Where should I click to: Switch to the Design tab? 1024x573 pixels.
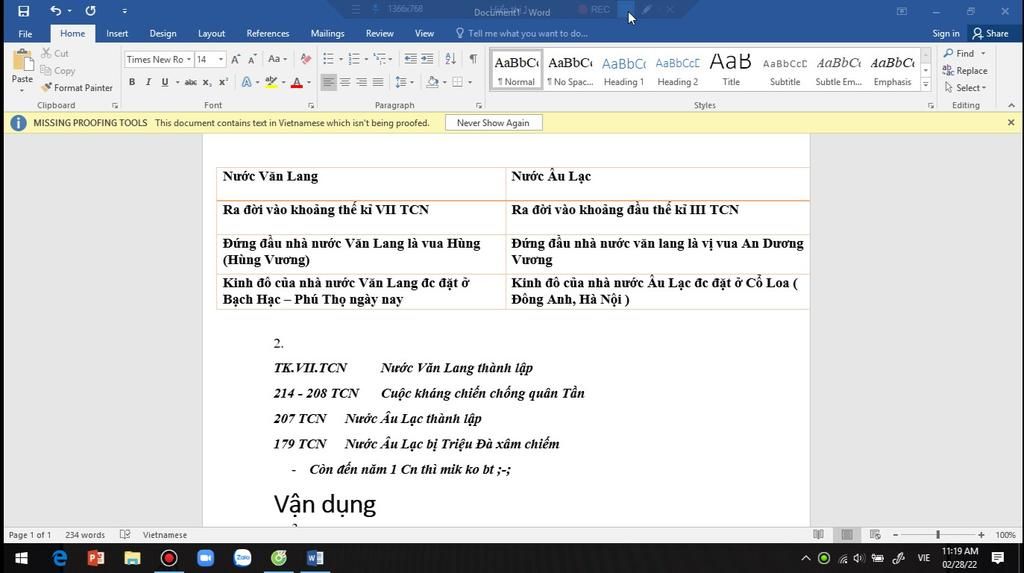[x=163, y=33]
